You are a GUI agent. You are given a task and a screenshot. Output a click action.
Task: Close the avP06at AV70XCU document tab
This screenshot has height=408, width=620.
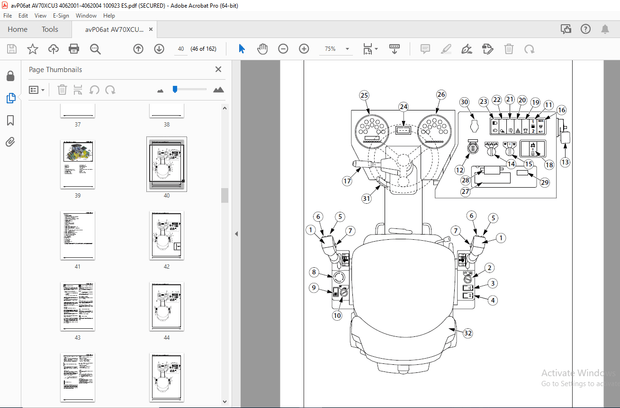click(151, 29)
